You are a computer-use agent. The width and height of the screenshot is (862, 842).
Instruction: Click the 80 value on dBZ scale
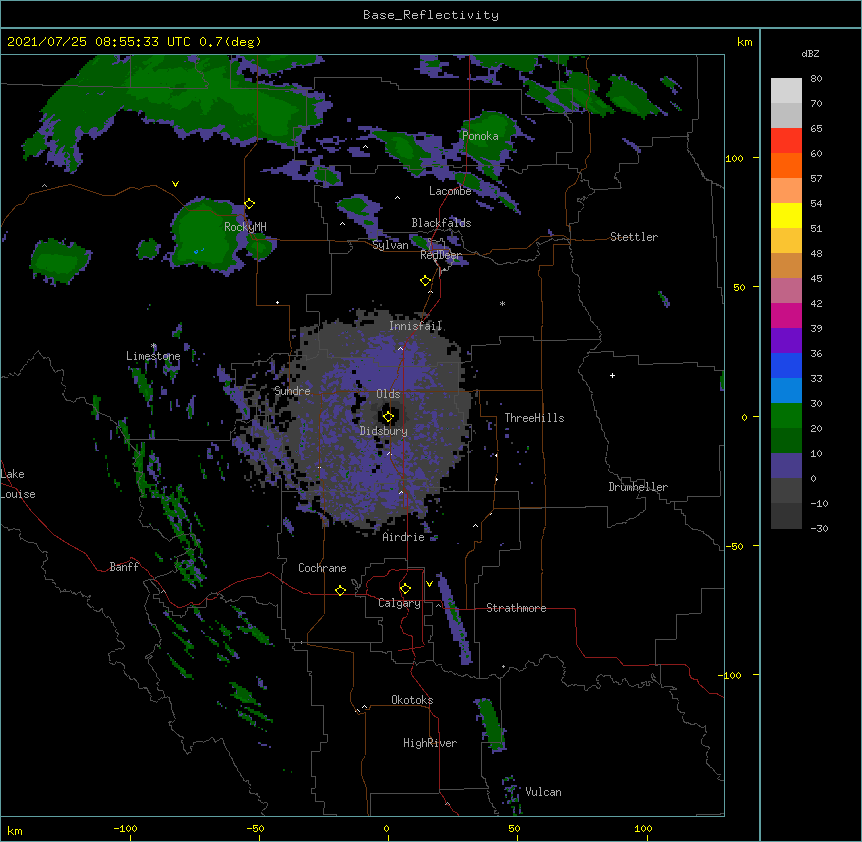click(x=816, y=79)
